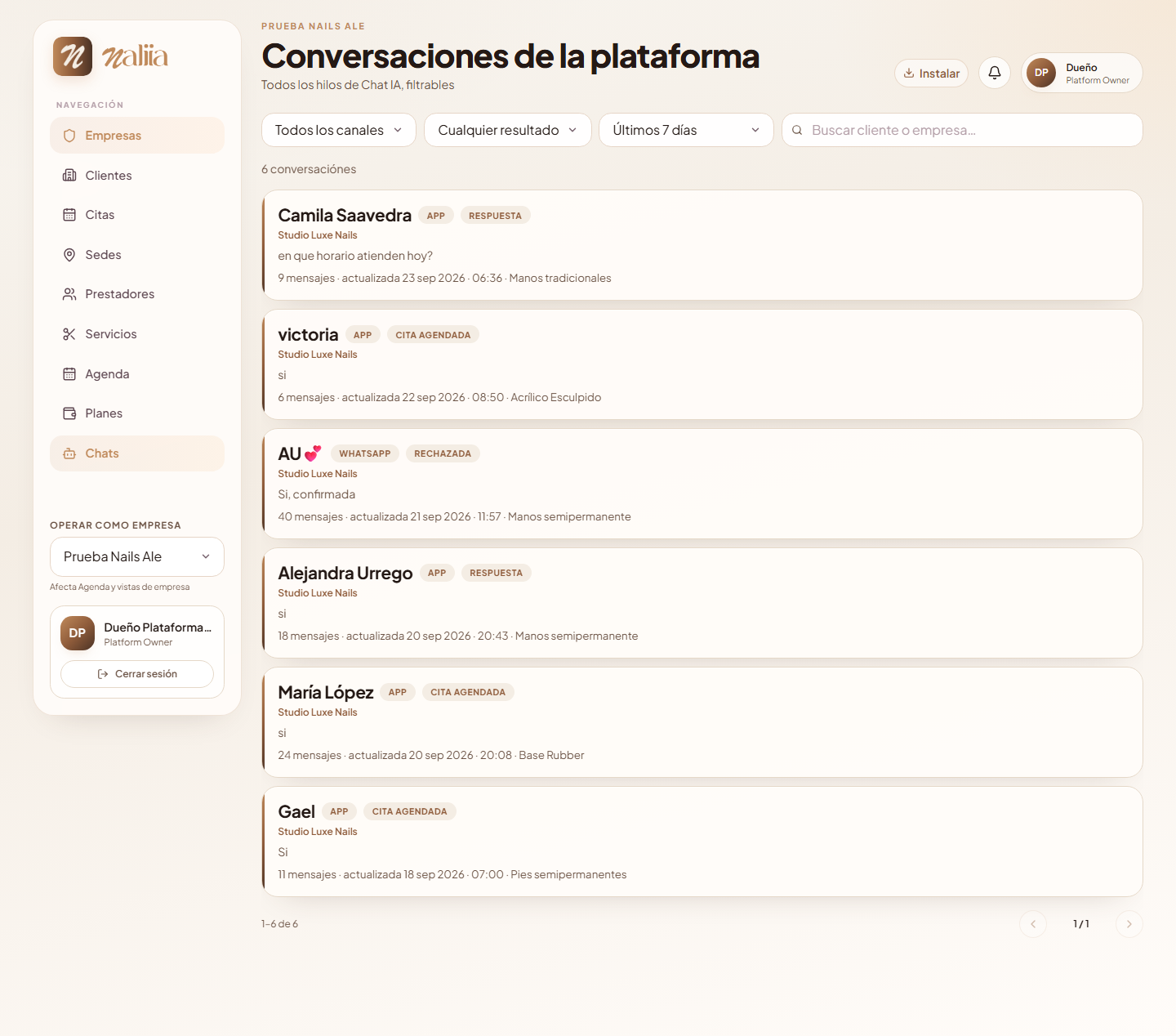Open the Servicios menu item
Image resolution: width=1176 pixels, height=1036 pixels.
137,334
